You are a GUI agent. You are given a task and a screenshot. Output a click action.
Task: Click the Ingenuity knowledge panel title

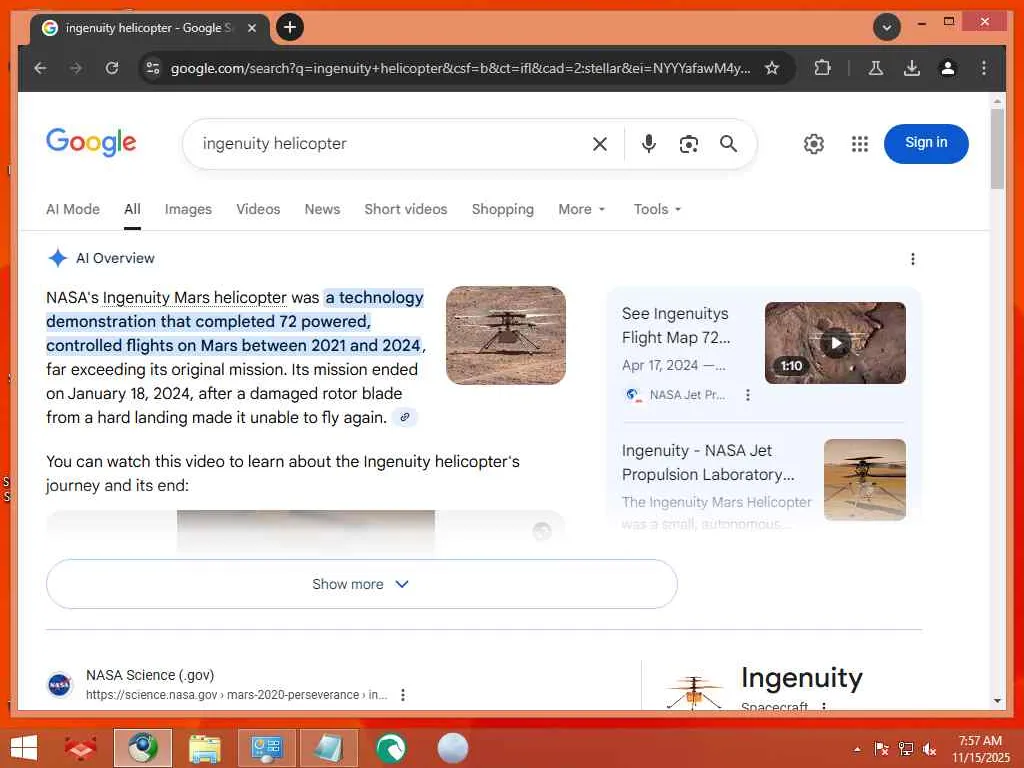[x=801, y=677]
